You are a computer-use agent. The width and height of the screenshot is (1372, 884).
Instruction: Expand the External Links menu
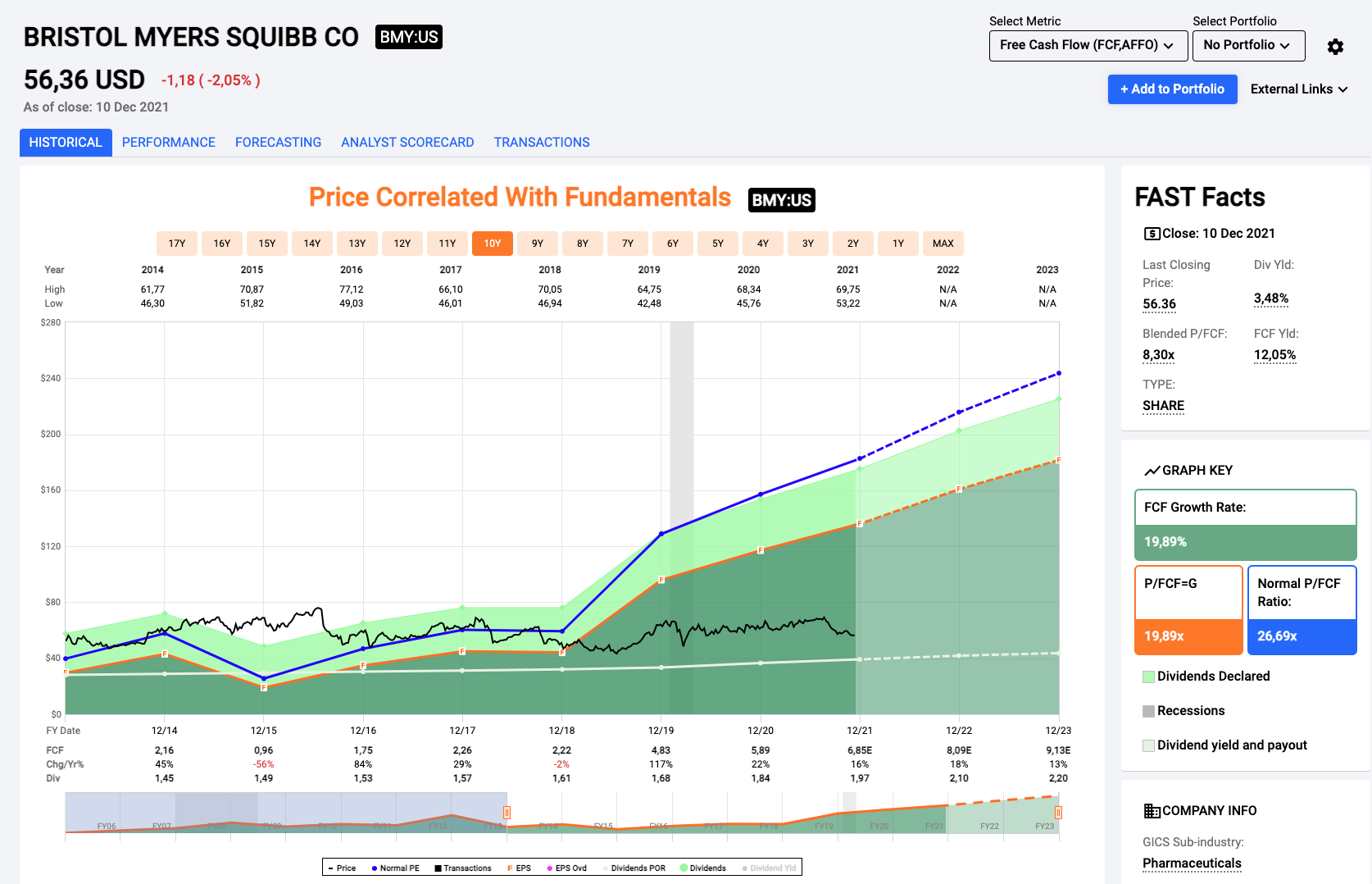(1299, 89)
